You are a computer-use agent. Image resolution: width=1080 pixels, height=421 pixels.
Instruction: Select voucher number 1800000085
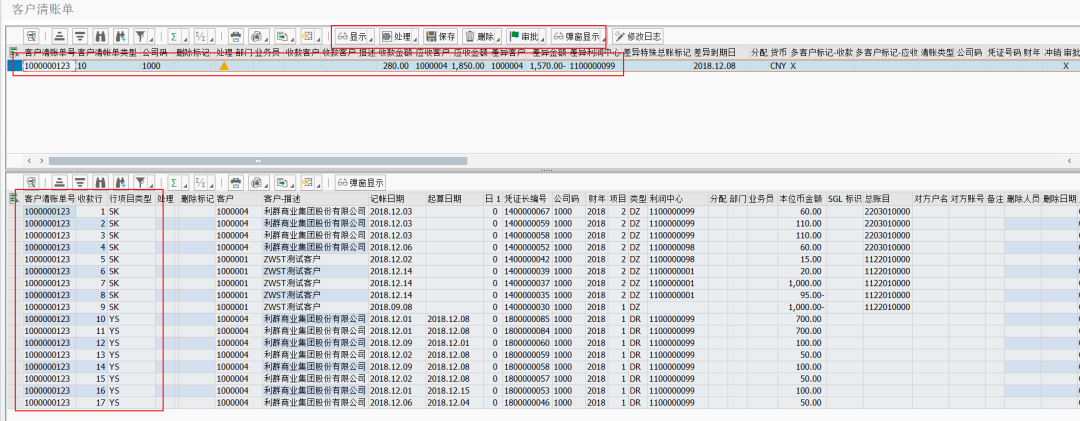click(x=527, y=319)
